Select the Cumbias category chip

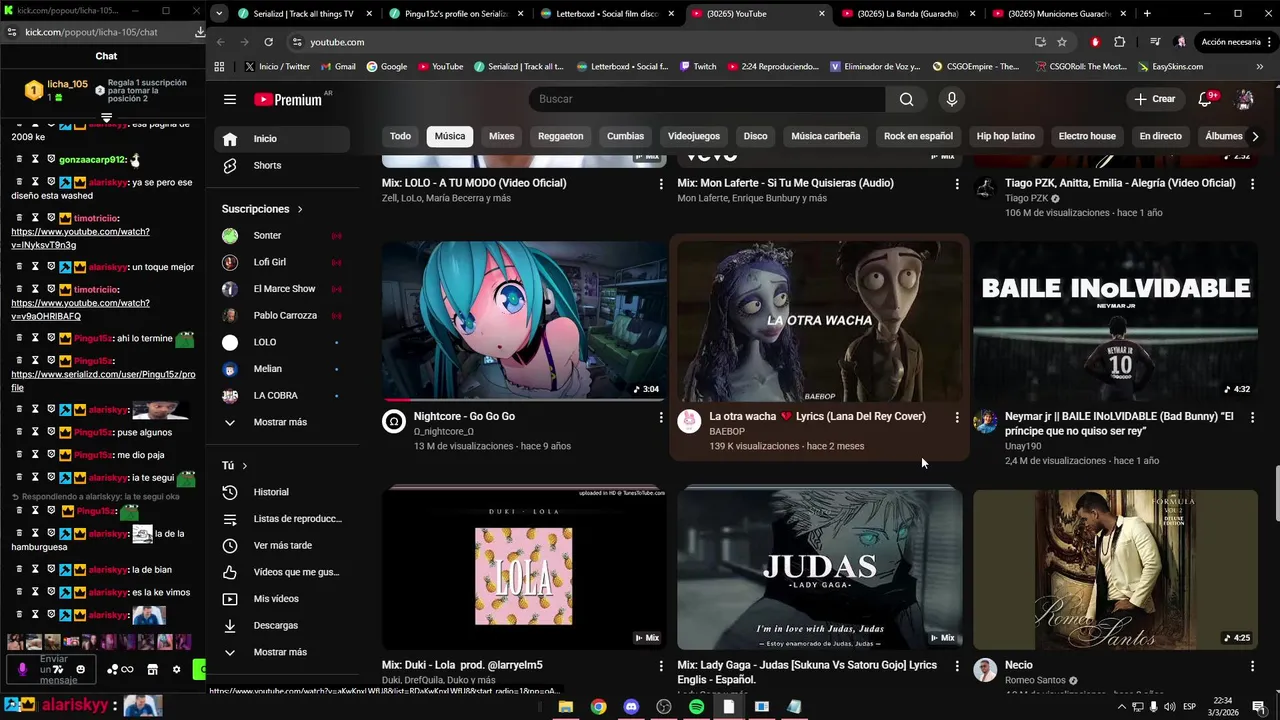625,136
